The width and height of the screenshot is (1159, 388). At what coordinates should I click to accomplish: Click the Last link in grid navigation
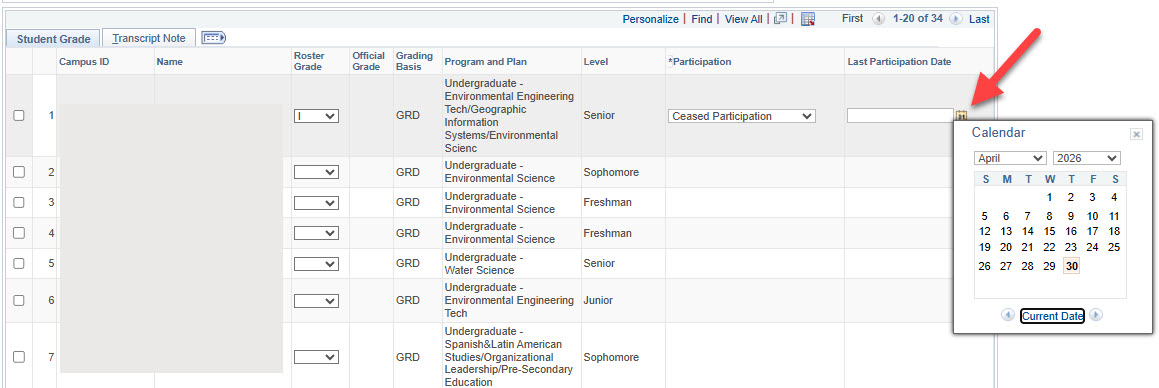[979, 19]
